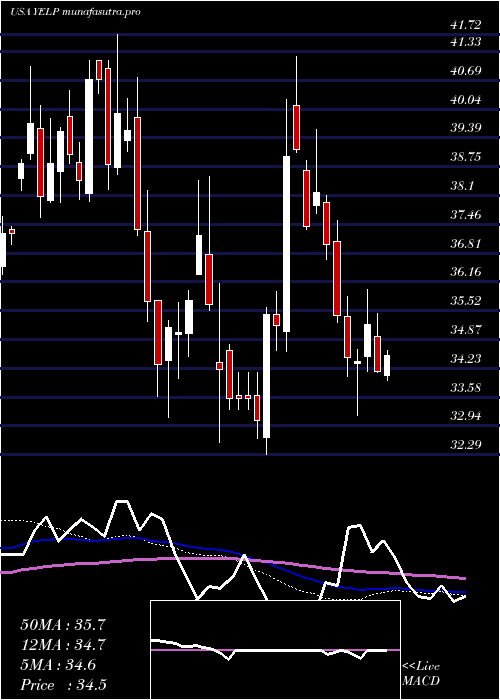The width and height of the screenshot is (500, 700).
Task: Select the 37.46 price axis label
Action: (x=467, y=215)
